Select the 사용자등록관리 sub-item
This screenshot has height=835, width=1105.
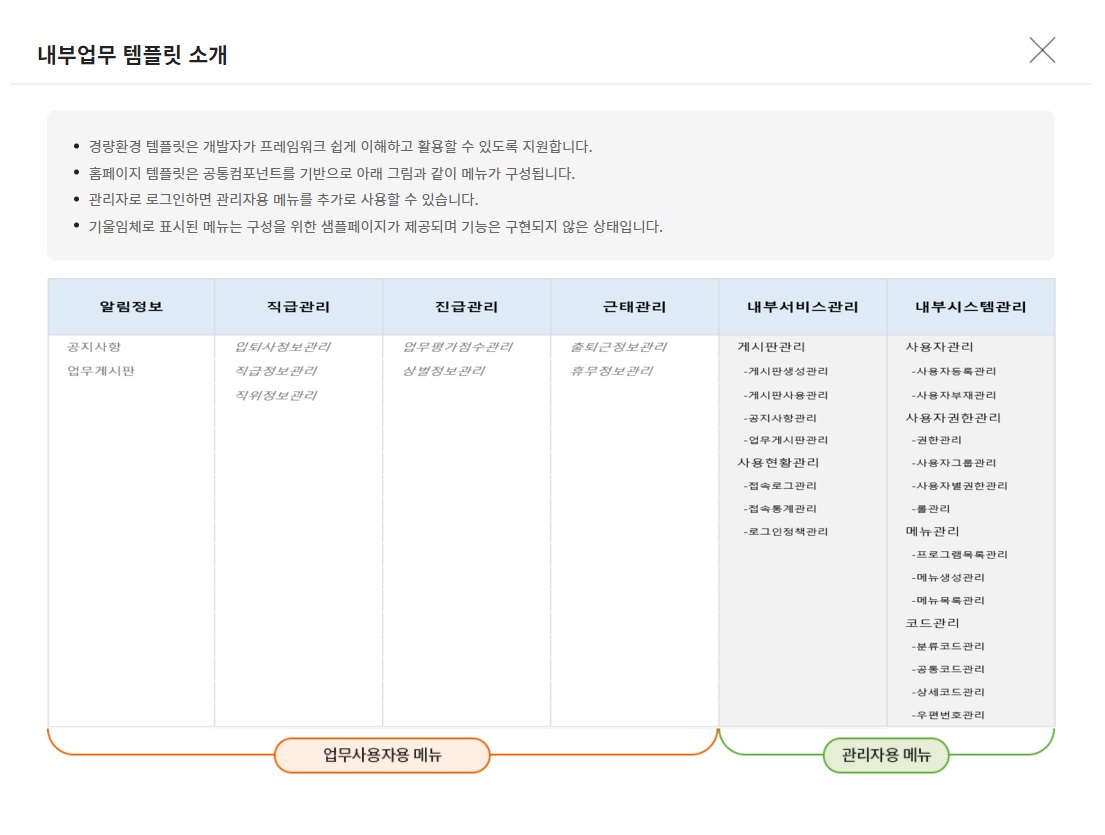pos(954,371)
